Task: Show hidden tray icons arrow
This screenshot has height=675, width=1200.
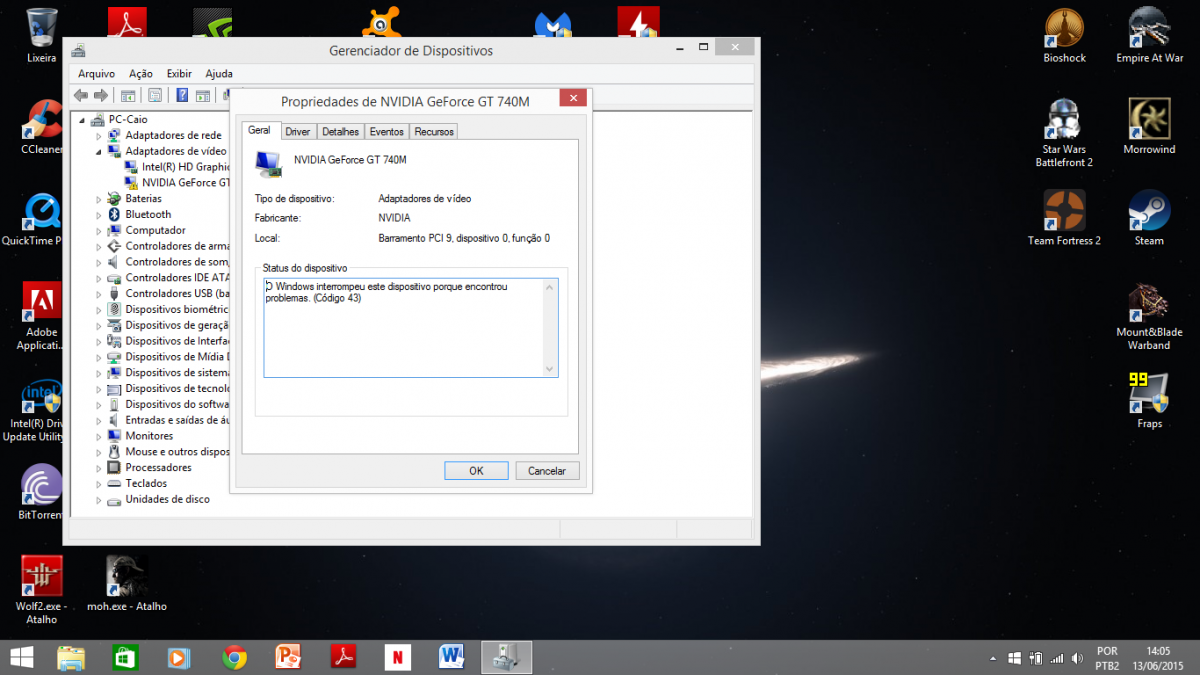Action: pos(993,658)
